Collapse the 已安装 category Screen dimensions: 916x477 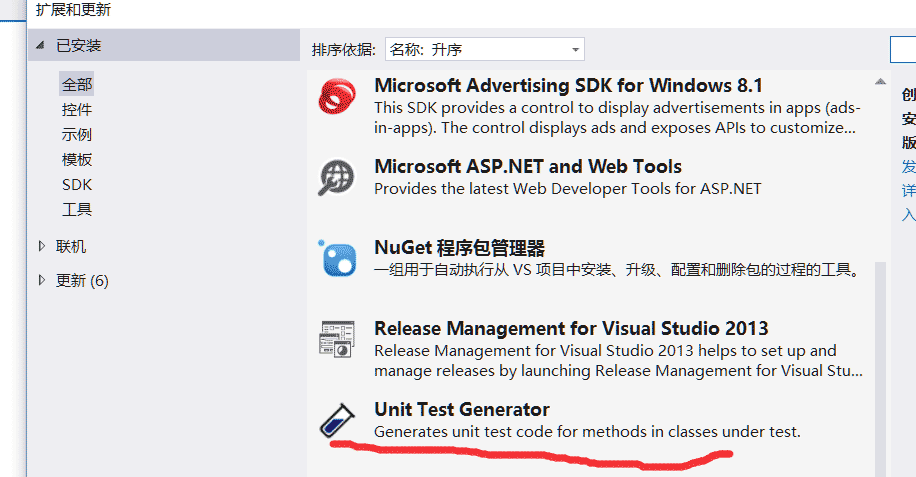coord(41,46)
